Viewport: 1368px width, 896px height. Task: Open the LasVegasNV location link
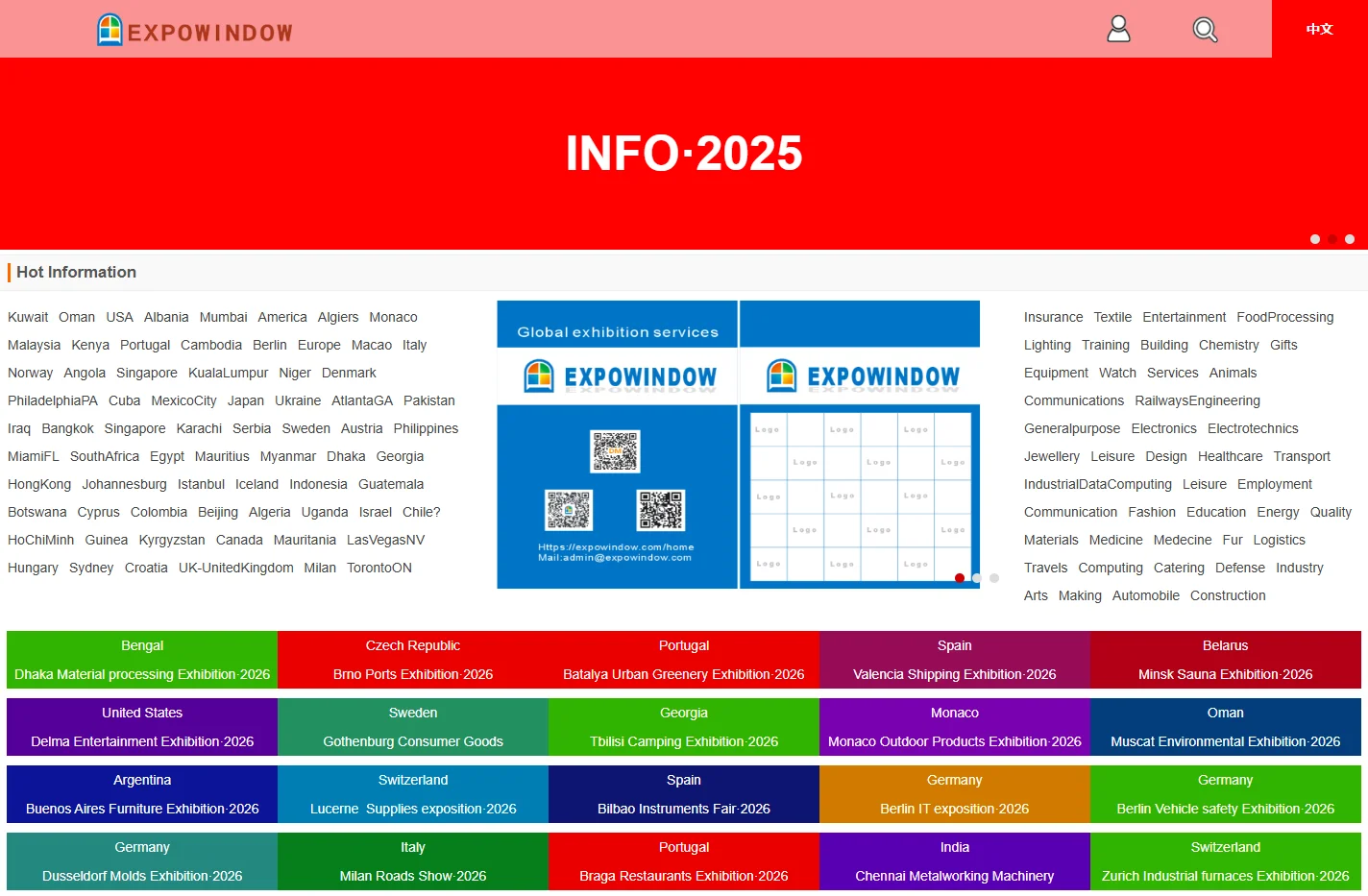click(385, 540)
